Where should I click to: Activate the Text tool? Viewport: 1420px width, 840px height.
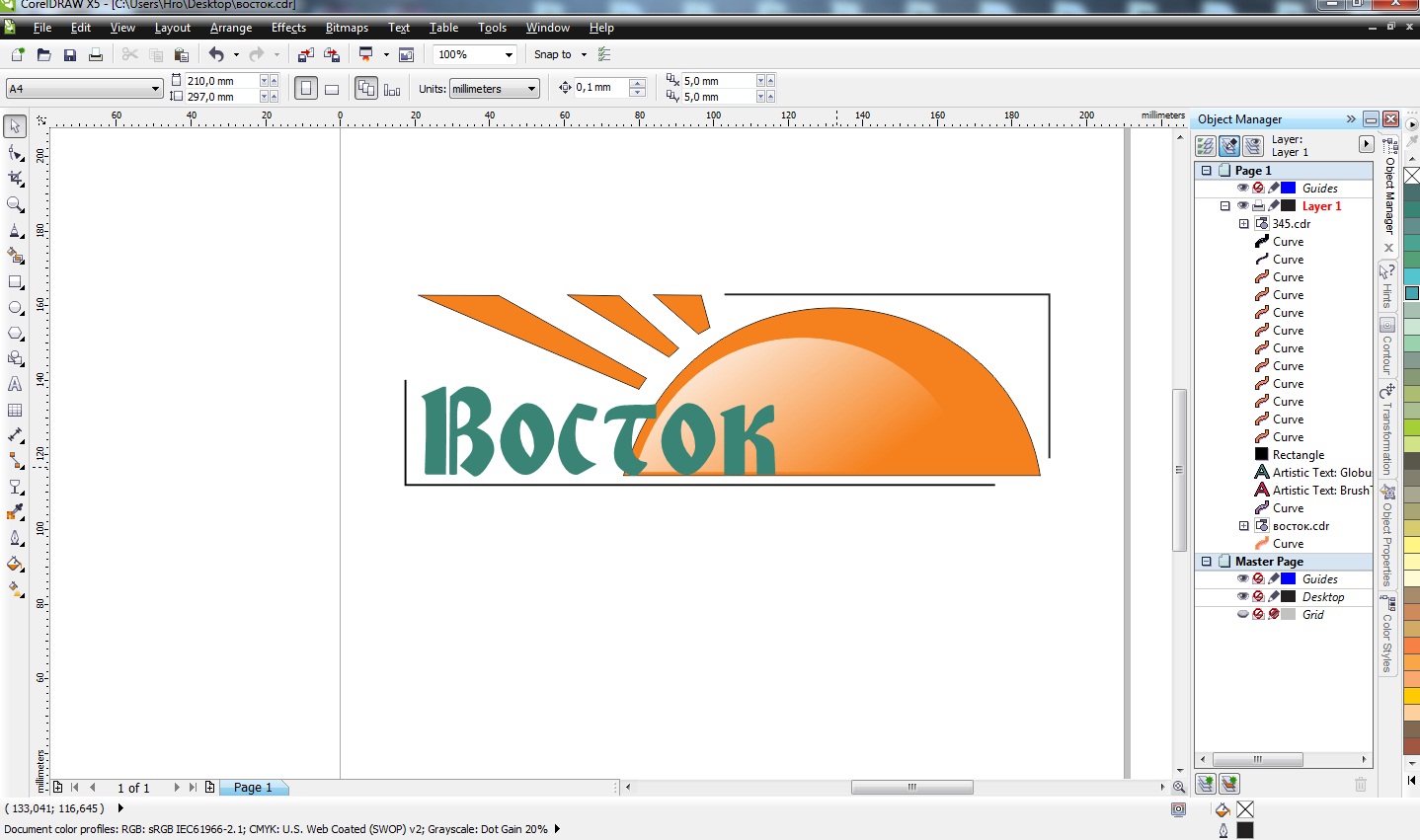click(16, 384)
